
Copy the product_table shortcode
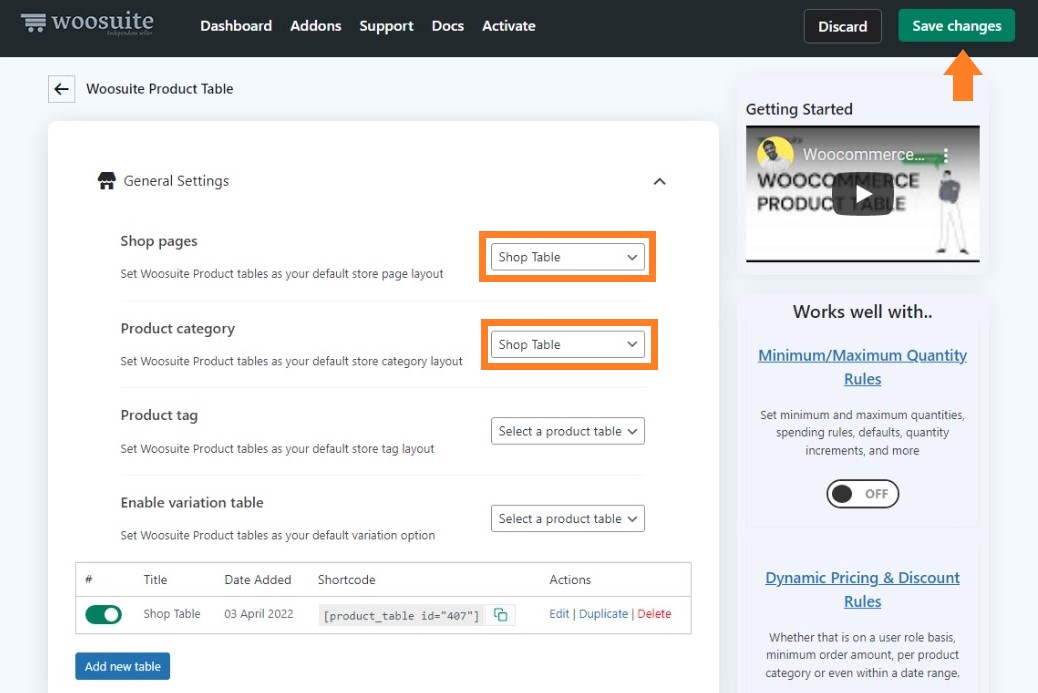[500, 615]
